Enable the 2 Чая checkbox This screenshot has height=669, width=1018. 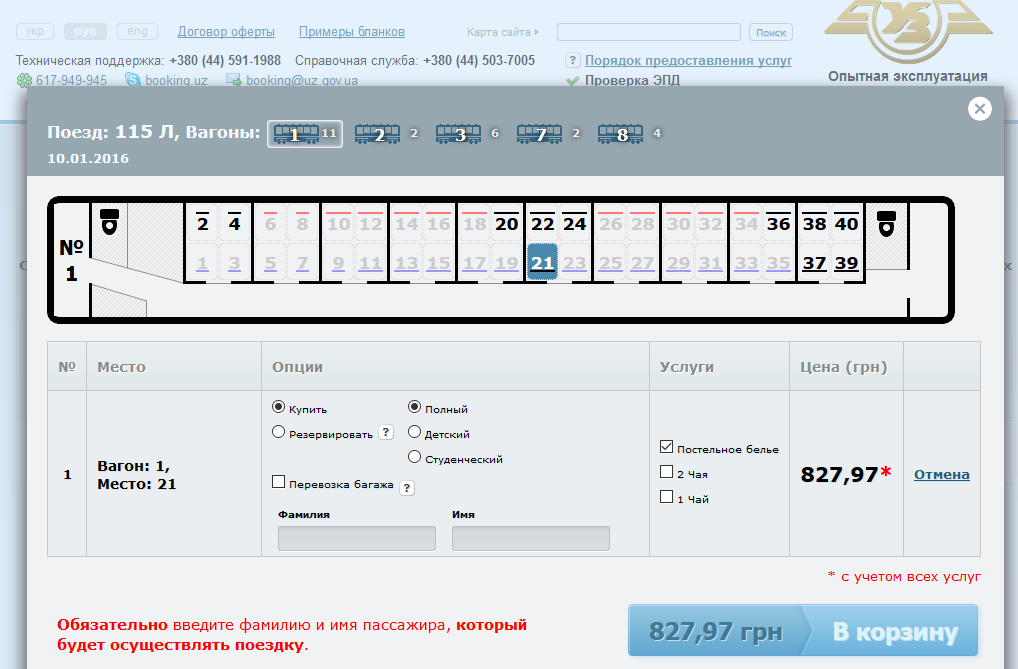(x=666, y=472)
